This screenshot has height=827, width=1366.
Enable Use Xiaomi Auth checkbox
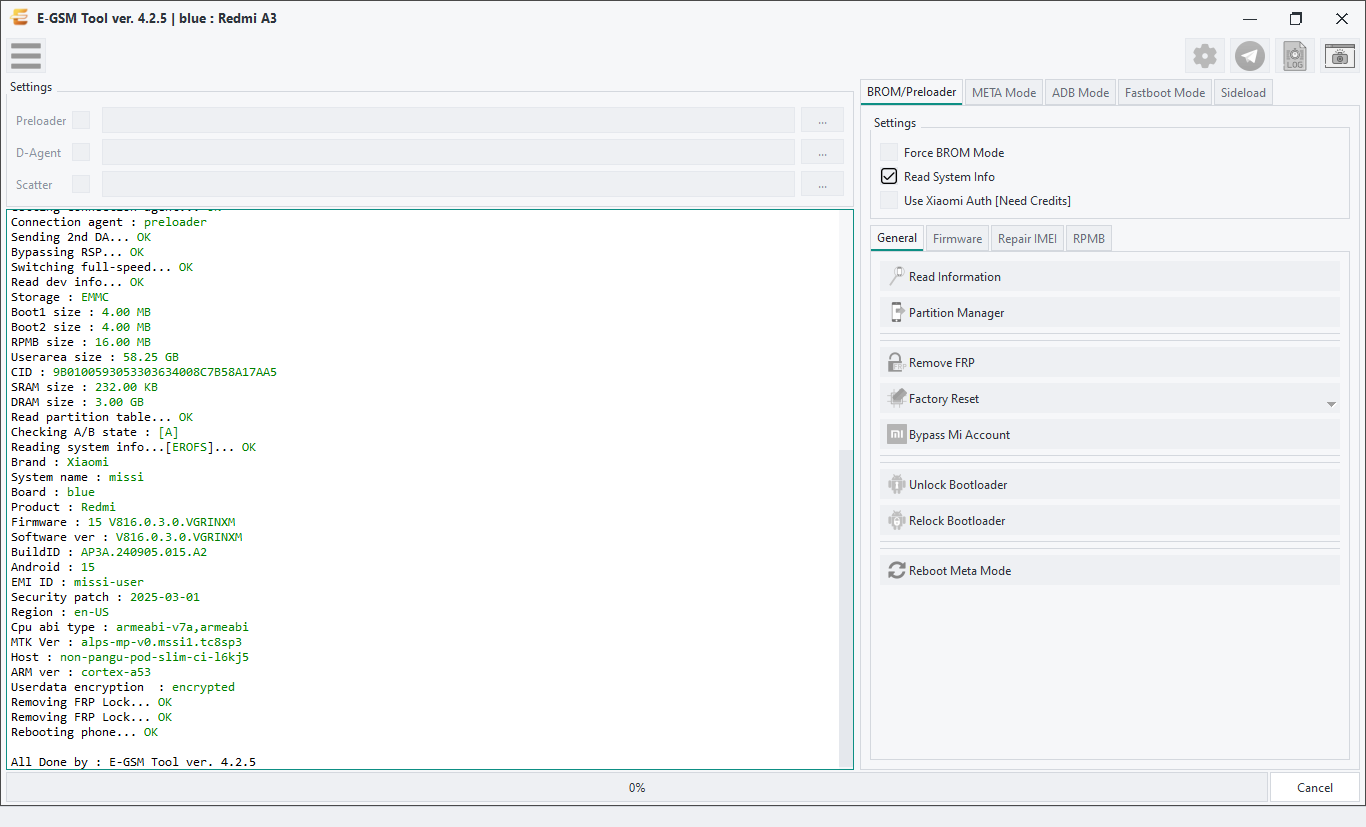pyautogui.click(x=889, y=200)
